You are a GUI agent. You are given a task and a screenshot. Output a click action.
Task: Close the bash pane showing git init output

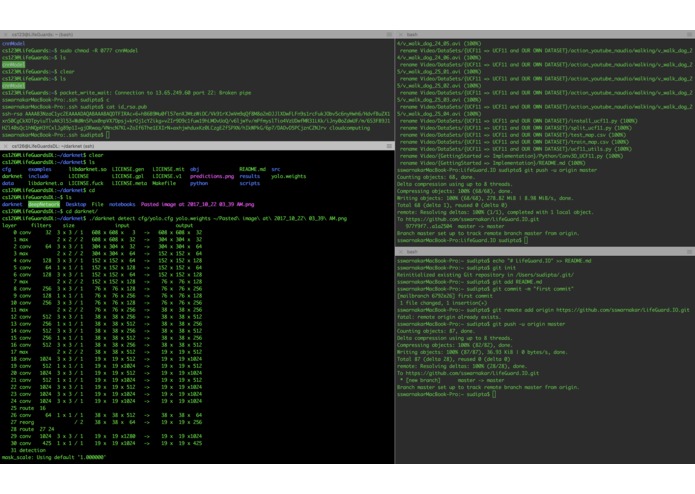click(400, 252)
